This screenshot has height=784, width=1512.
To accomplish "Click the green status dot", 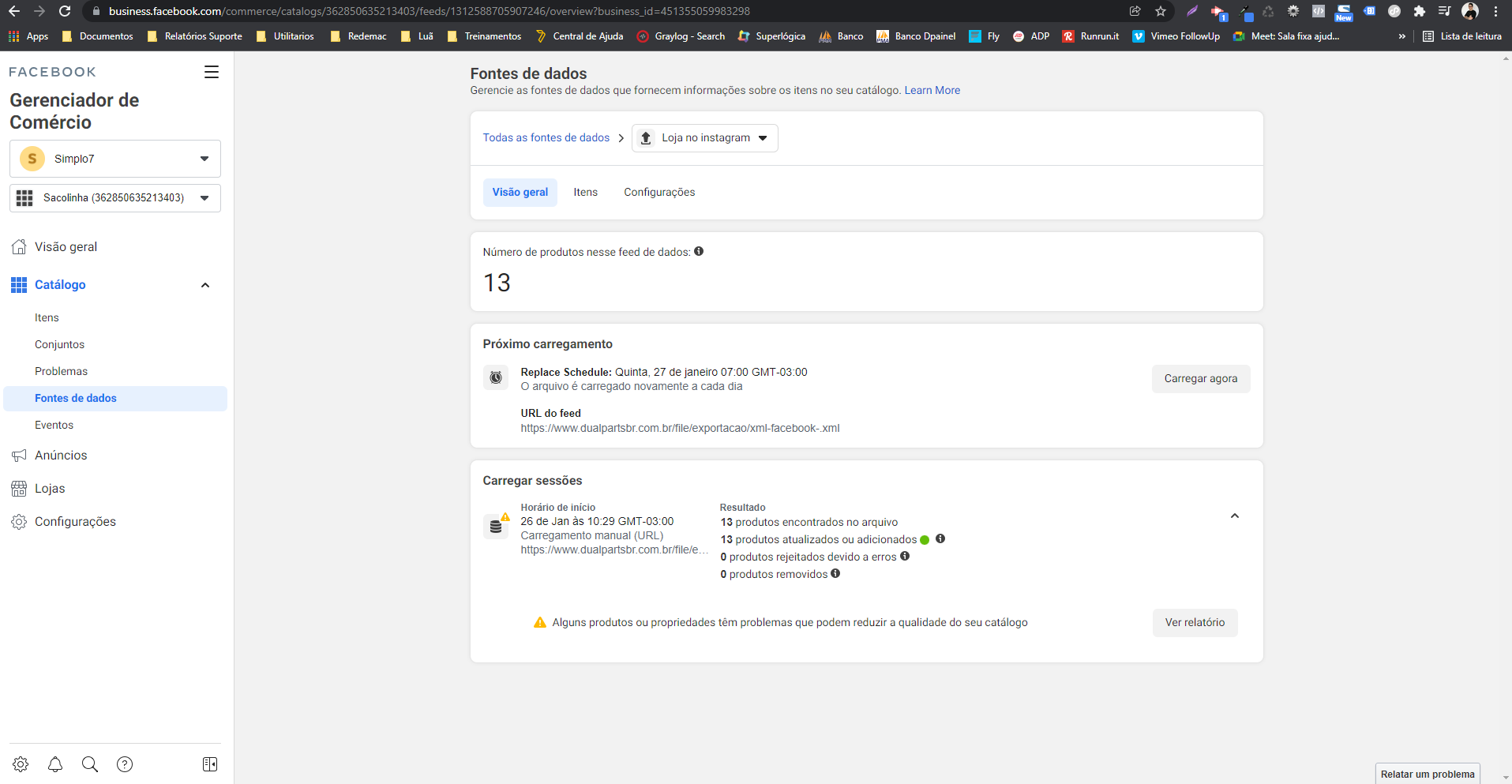I will pos(925,540).
